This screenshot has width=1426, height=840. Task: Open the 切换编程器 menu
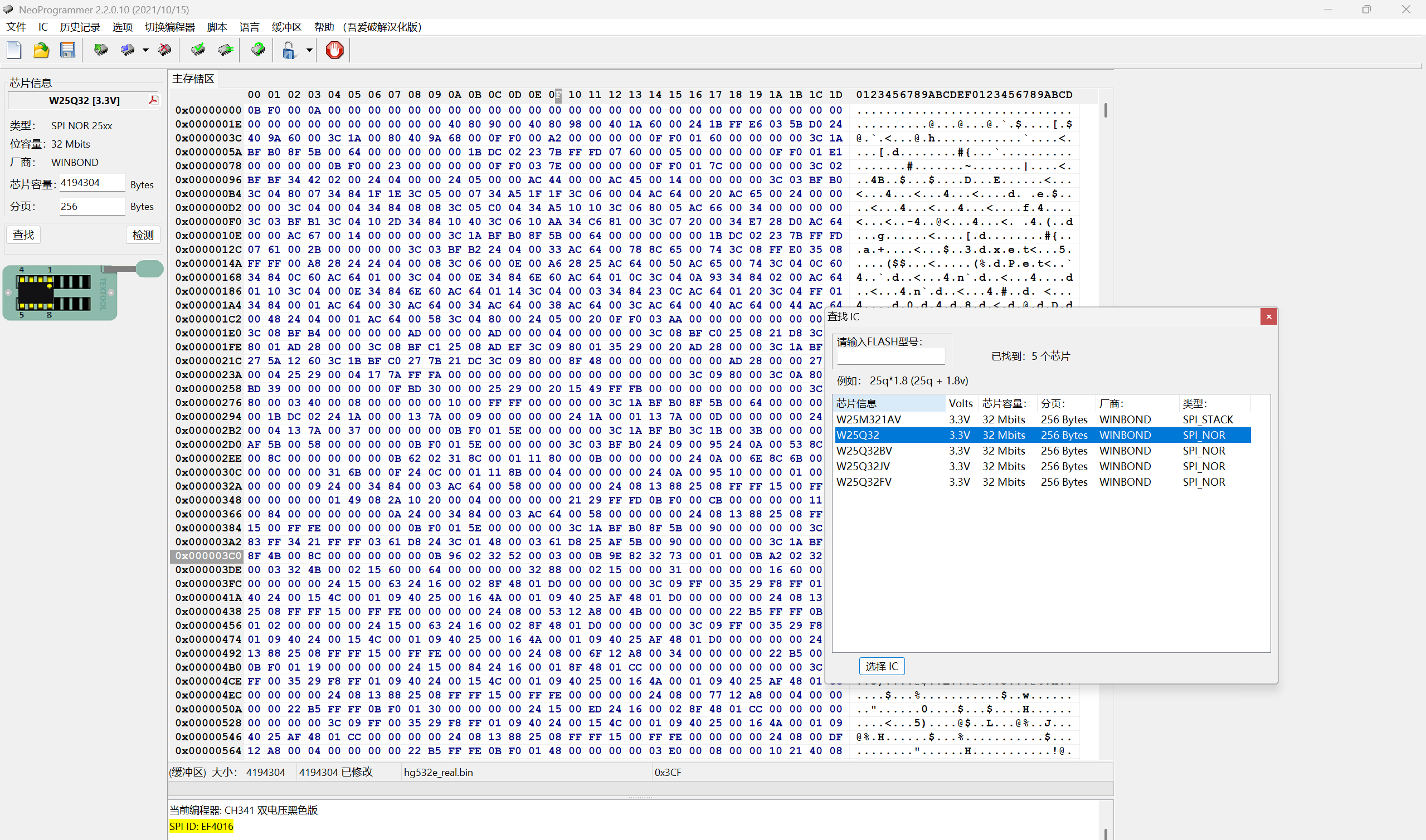click(x=169, y=27)
